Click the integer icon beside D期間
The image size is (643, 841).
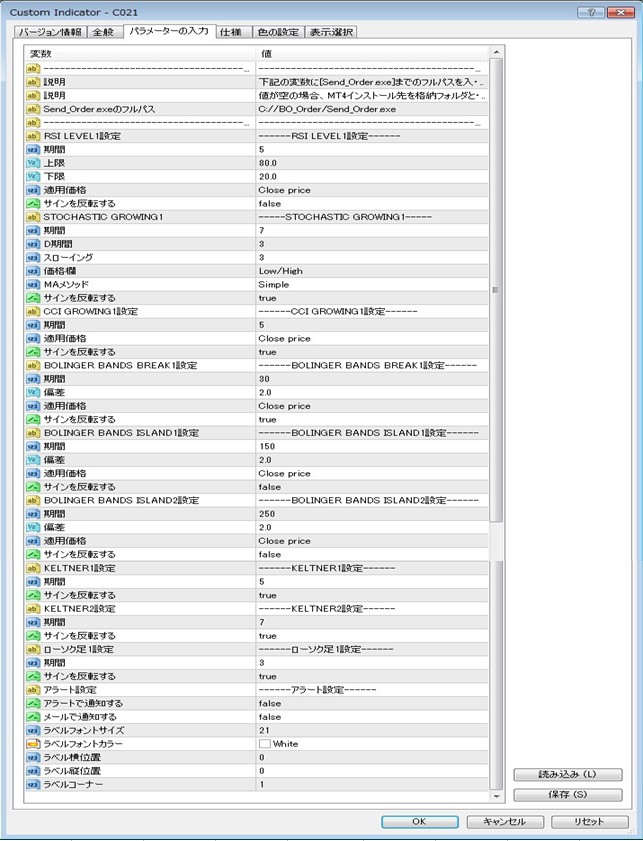point(33,244)
